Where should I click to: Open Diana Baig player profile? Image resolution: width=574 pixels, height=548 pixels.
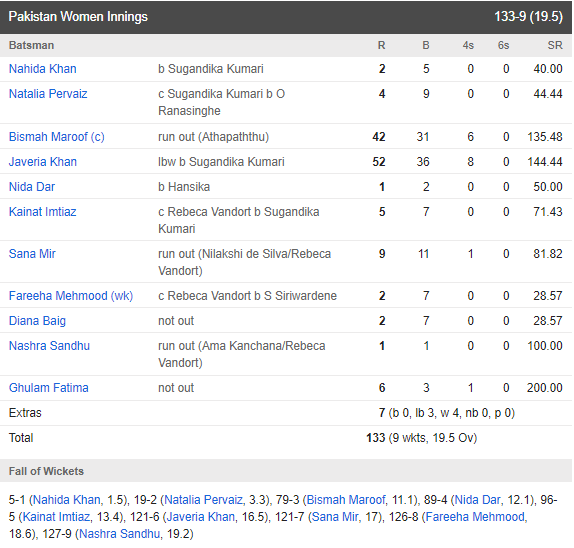(37, 321)
